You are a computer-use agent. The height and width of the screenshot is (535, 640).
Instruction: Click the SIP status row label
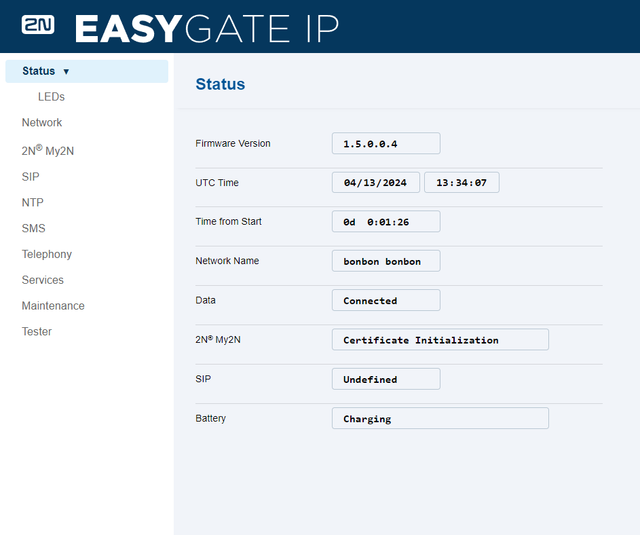(x=203, y=379)
